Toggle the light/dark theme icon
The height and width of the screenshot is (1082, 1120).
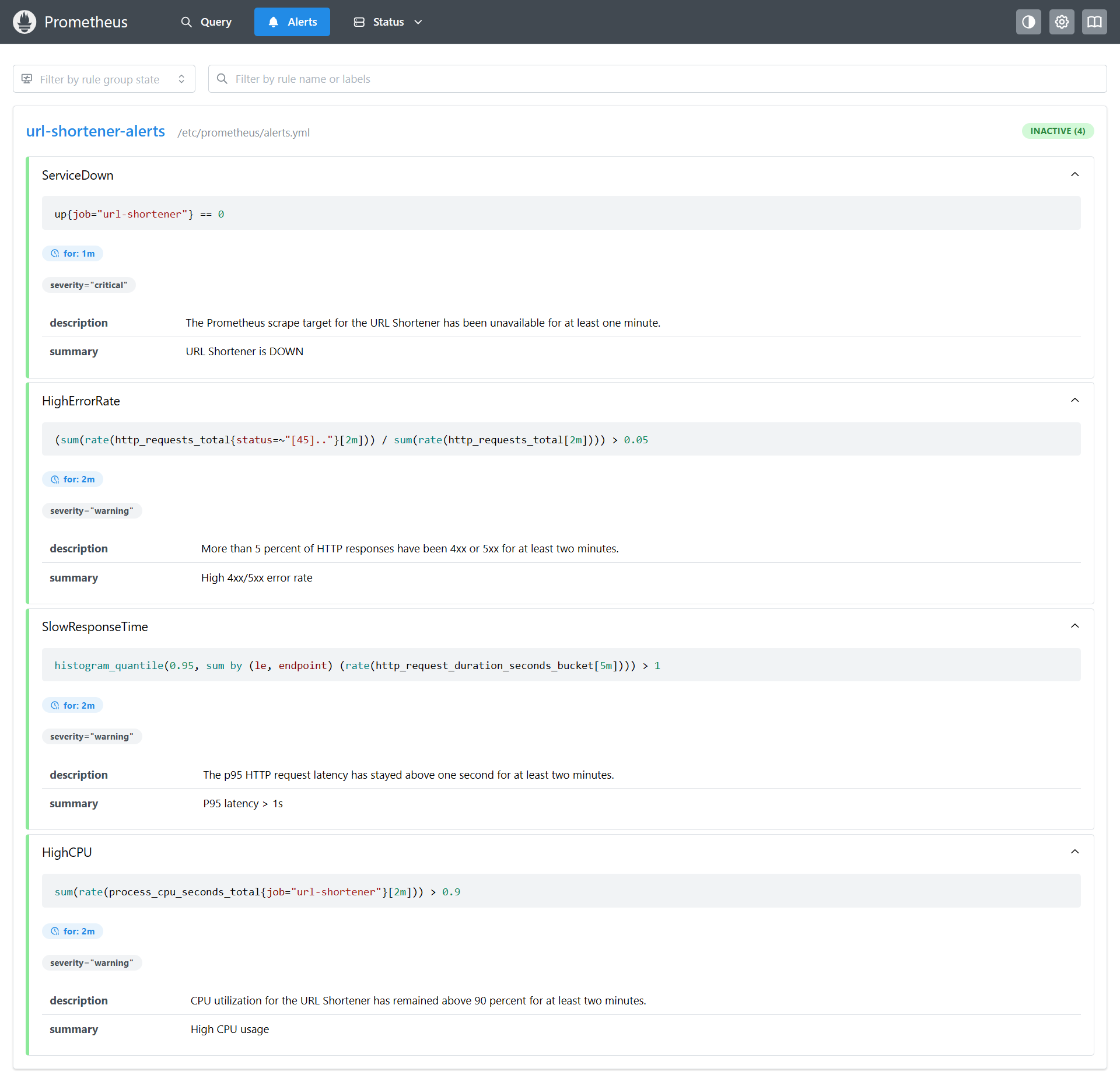pyautogui.click(x=1028, y=22)
